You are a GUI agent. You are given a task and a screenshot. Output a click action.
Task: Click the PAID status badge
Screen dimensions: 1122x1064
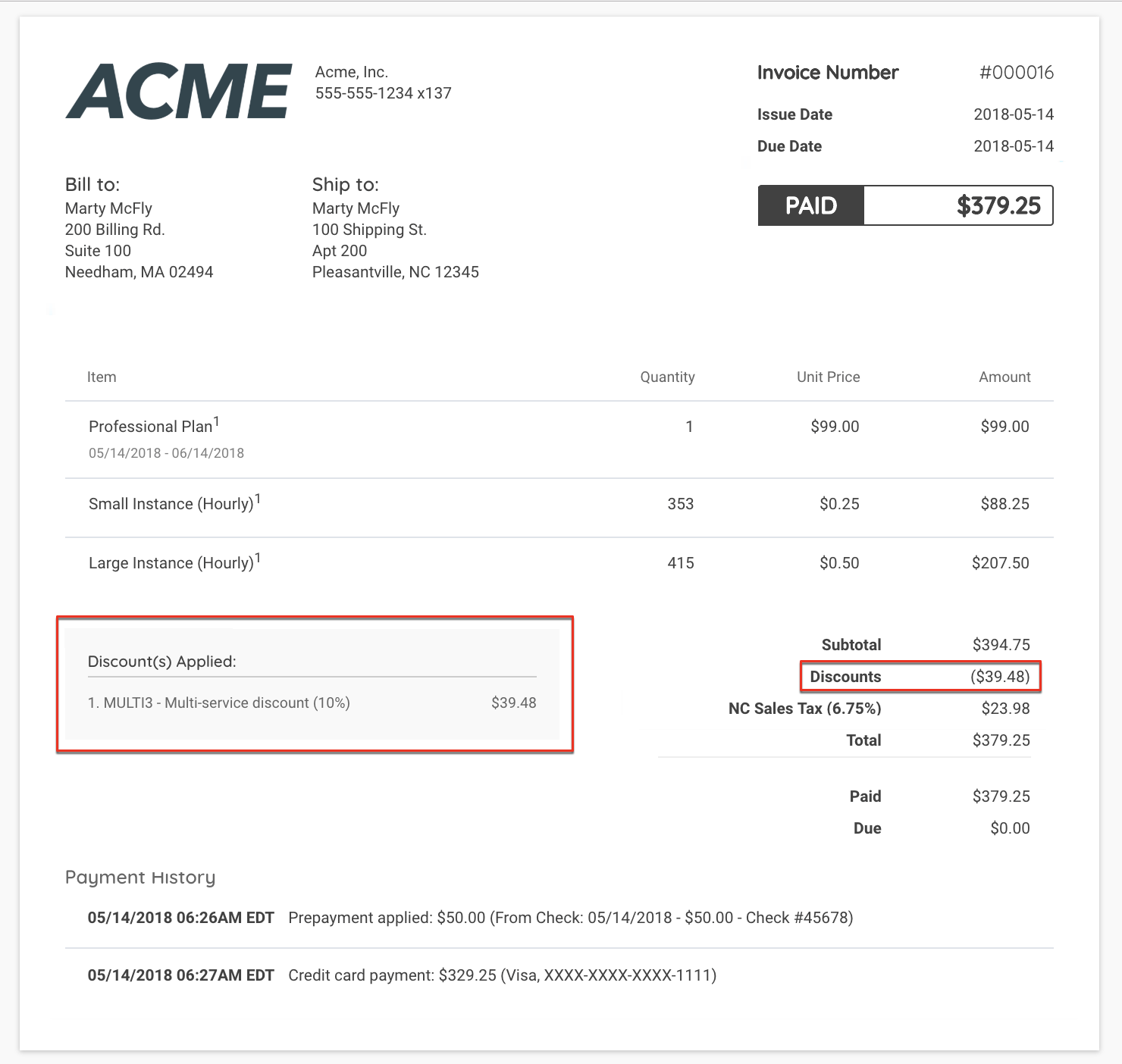pyautogui.click(x=810, y=205)
